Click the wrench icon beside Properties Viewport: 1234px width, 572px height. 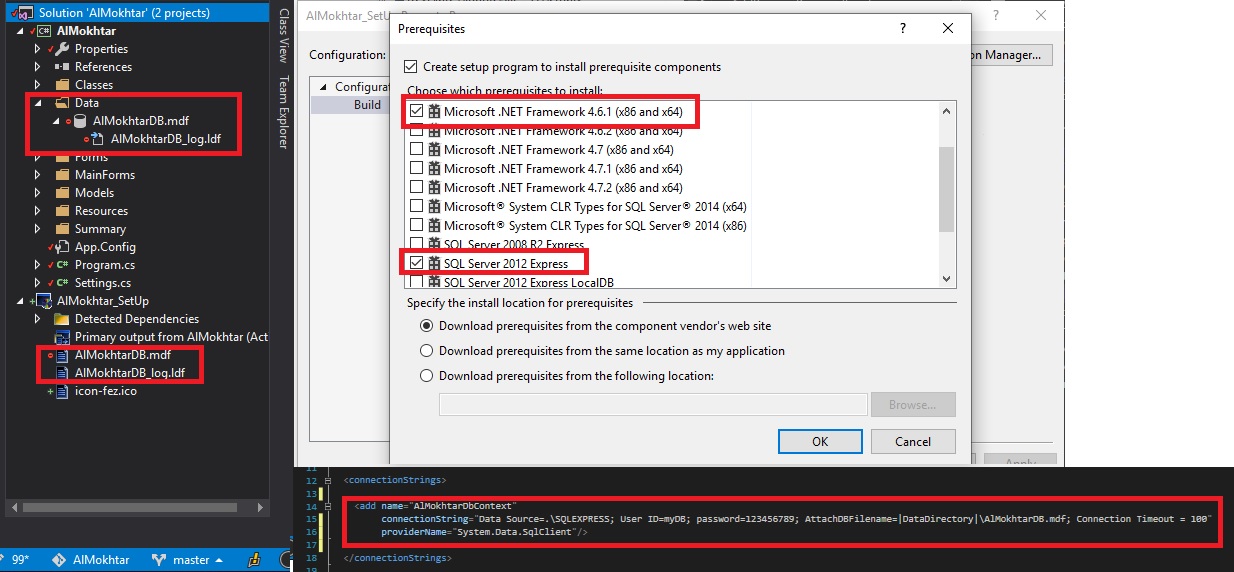[x=62, y=49]
